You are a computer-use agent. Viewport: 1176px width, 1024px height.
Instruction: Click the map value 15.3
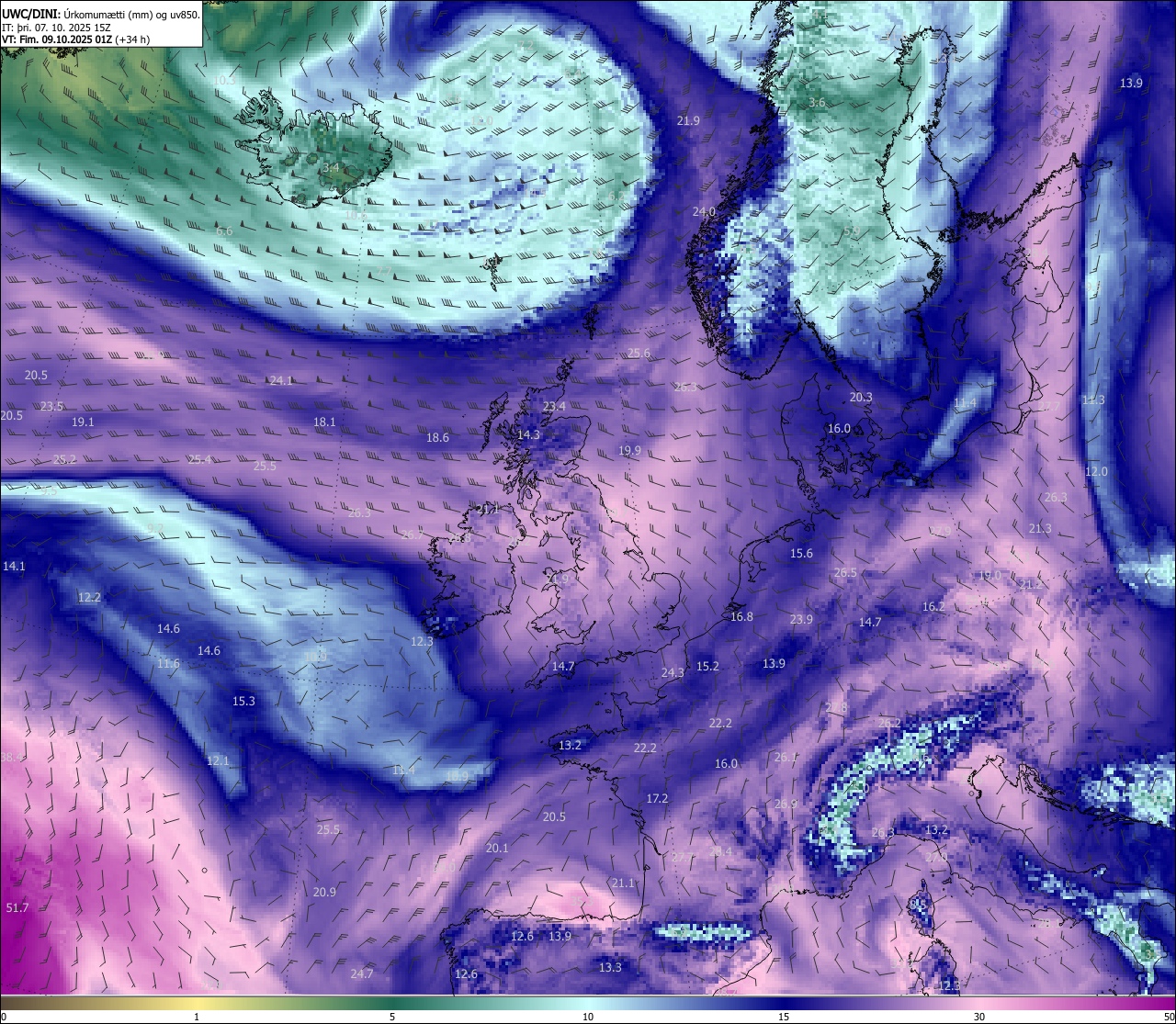(243, 701)
